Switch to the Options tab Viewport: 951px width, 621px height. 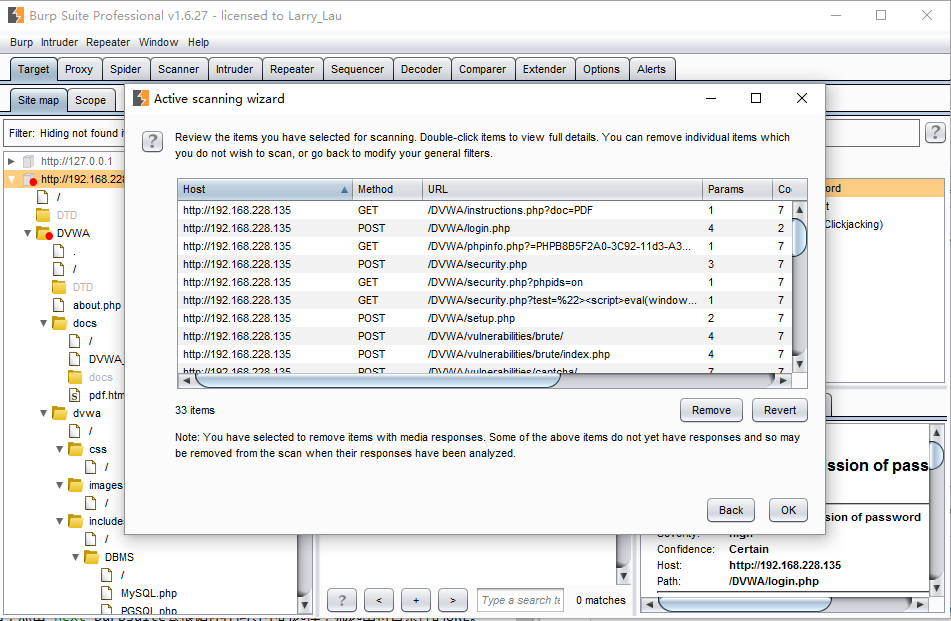pyautogui.click(x=601, y=69)
